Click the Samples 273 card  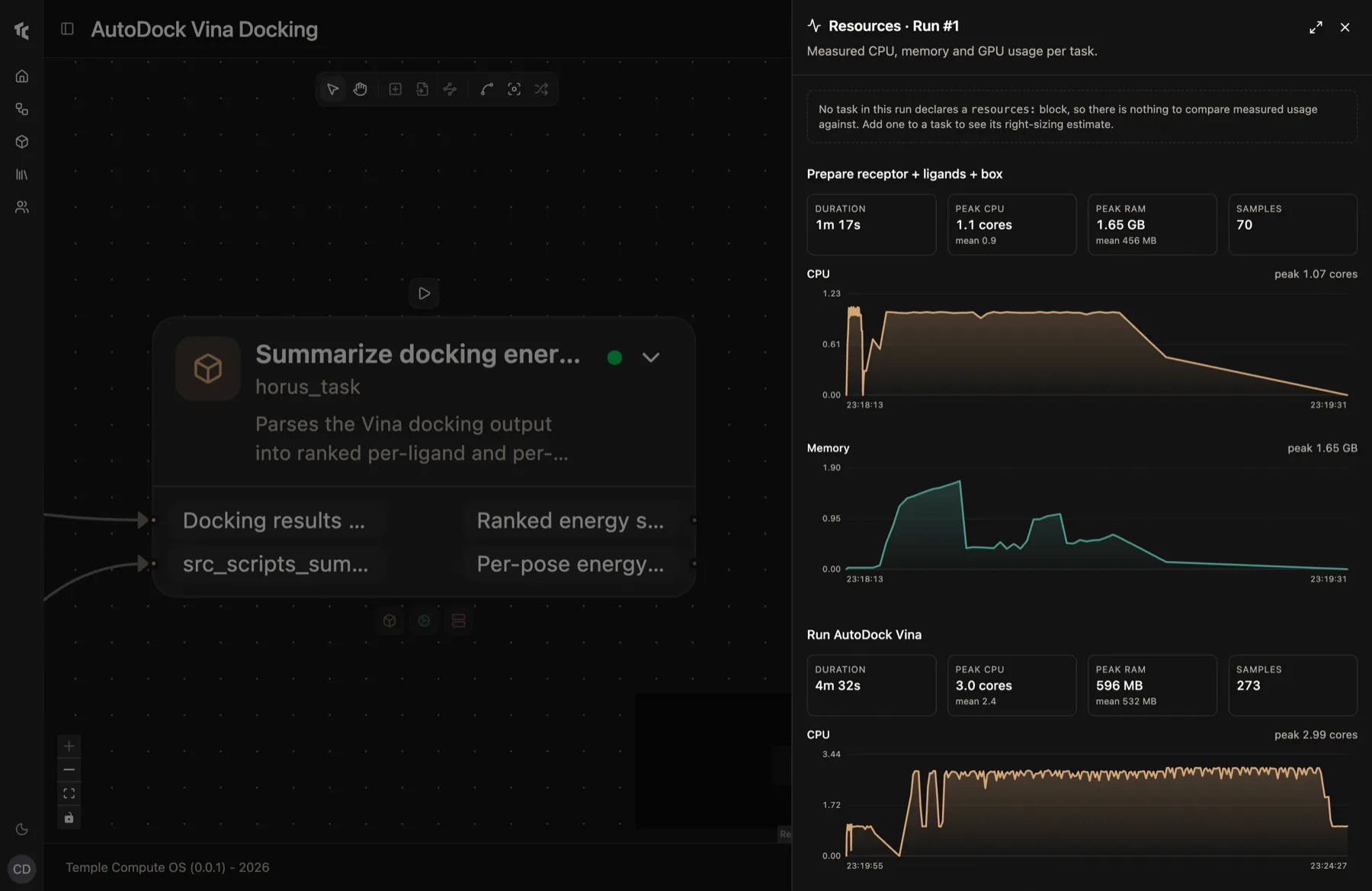[1293, 685]
